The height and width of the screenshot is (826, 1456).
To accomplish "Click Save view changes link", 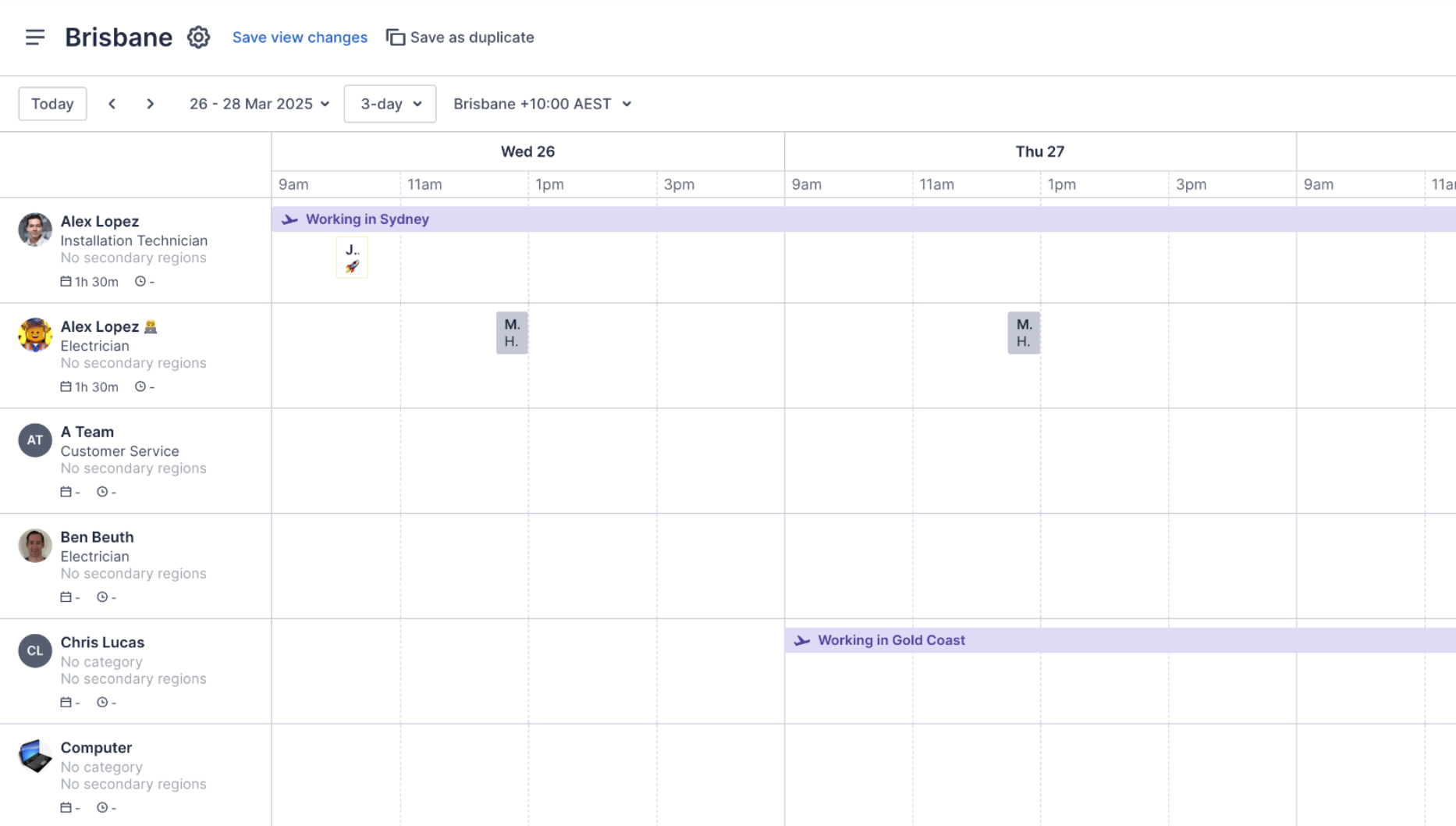I will (x=300, y=37).
